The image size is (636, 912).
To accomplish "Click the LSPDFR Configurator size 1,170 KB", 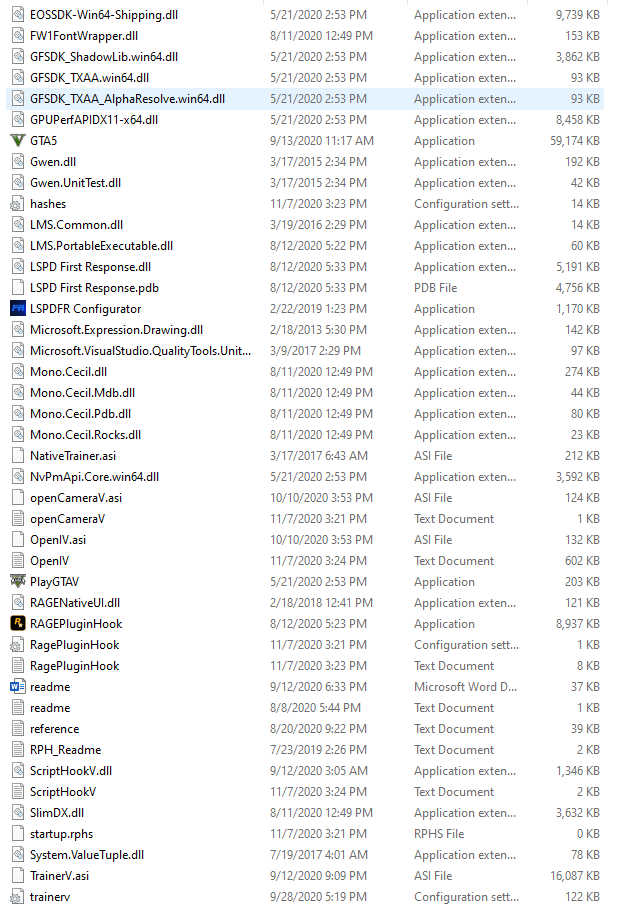I will click(578, 309).
